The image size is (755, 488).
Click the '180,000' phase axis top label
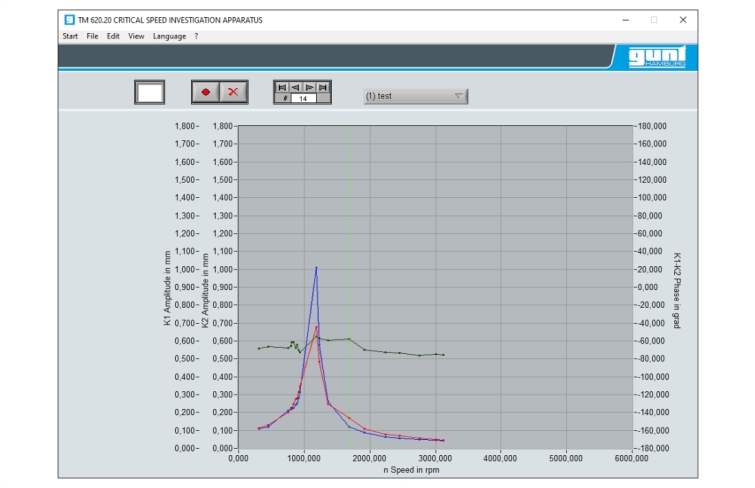coord(652,126)
